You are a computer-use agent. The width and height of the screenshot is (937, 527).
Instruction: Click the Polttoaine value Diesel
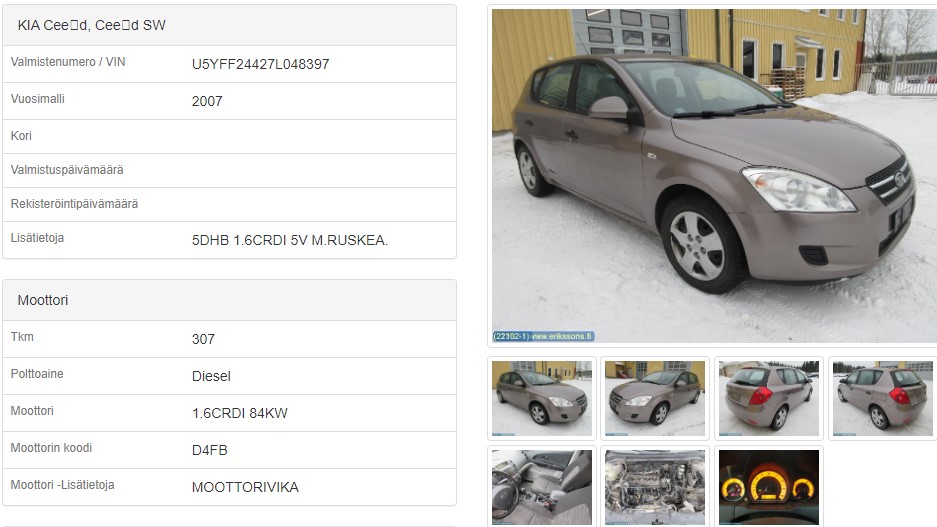pyautogui.click(x=211, y=376)
